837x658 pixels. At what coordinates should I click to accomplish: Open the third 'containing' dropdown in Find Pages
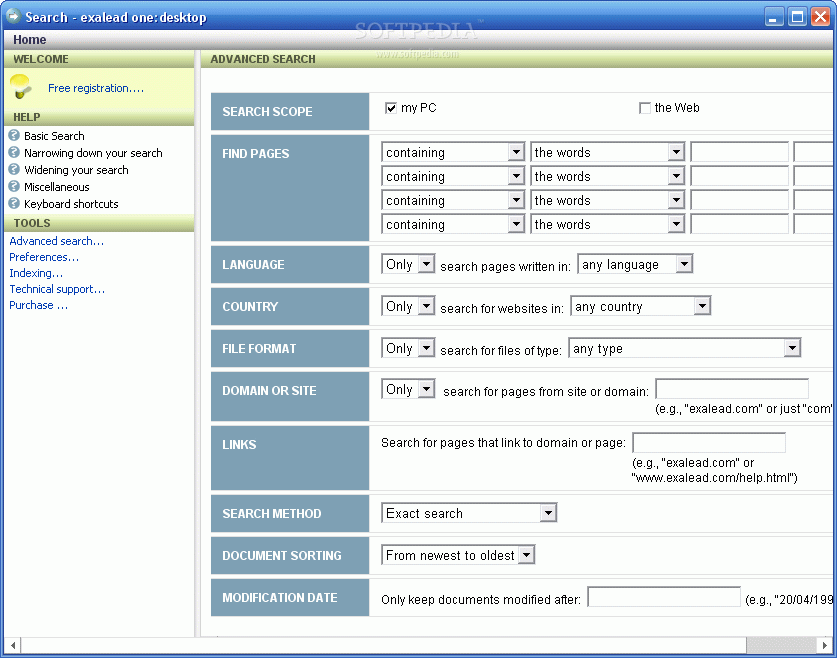(x=453, y=200)
